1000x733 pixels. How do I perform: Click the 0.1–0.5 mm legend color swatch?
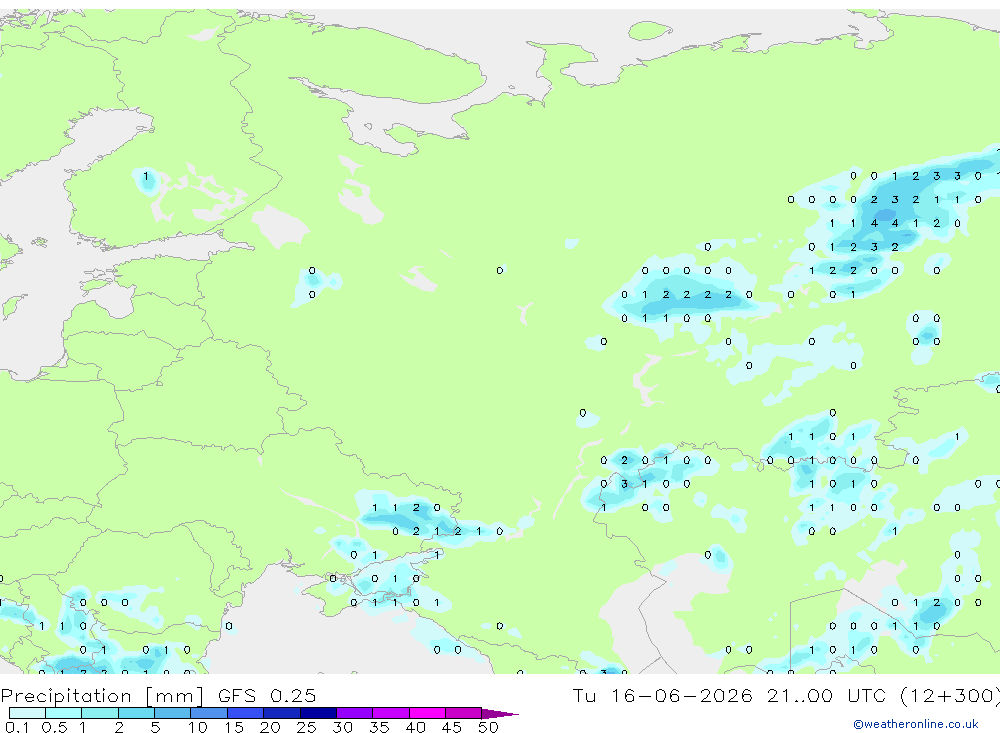(x=27, y=713)
